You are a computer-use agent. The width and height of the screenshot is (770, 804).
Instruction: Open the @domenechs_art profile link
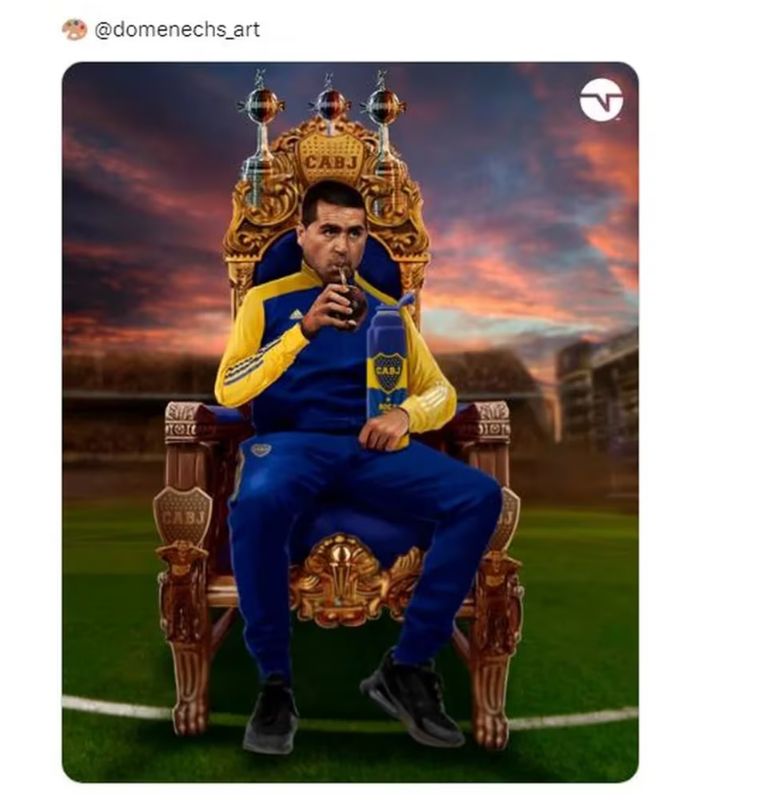176,30
